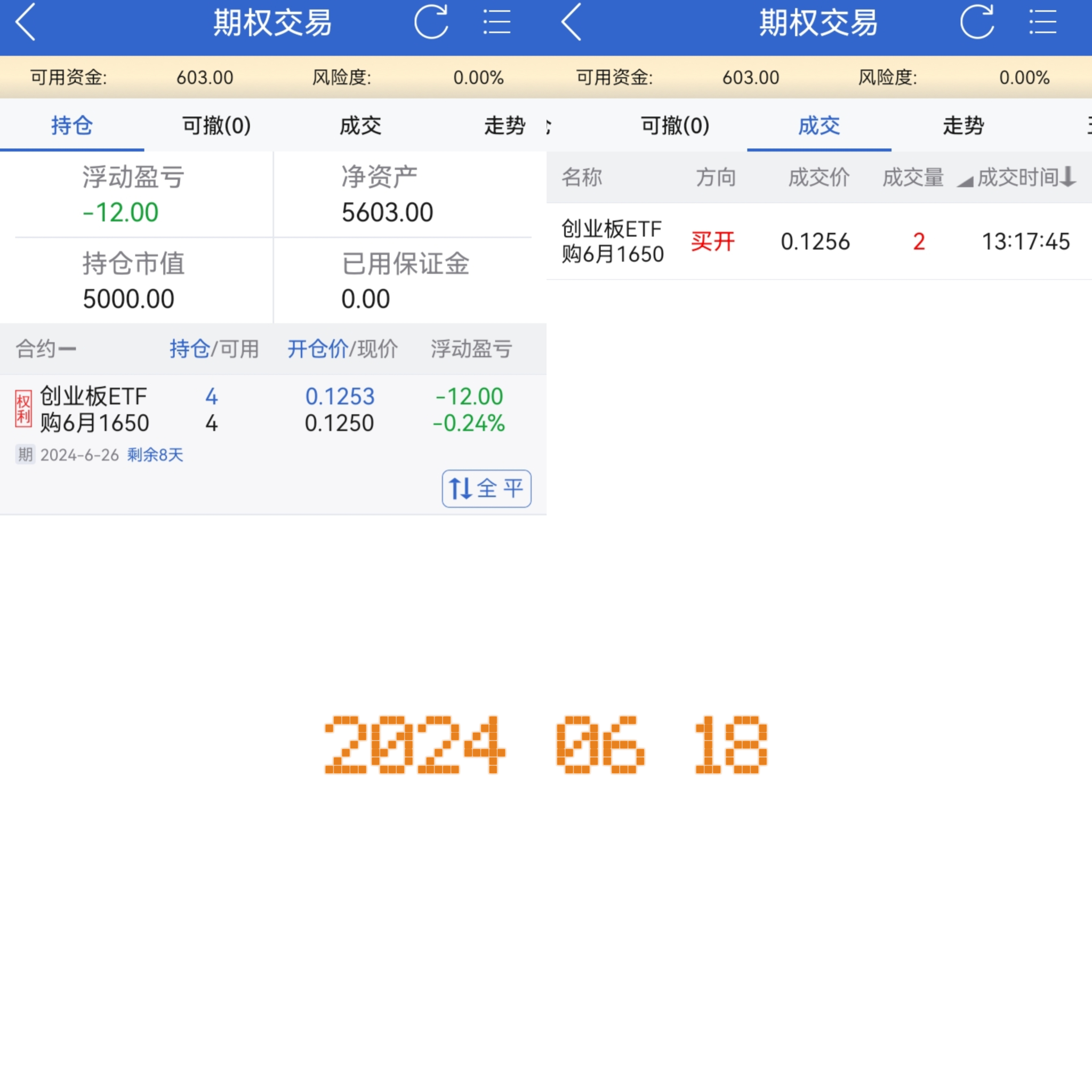Viewport: 1092px width, 1092px height.
Task: Switch to 持仓 tab
Action: pyautogui.click(x=72, y=125)
